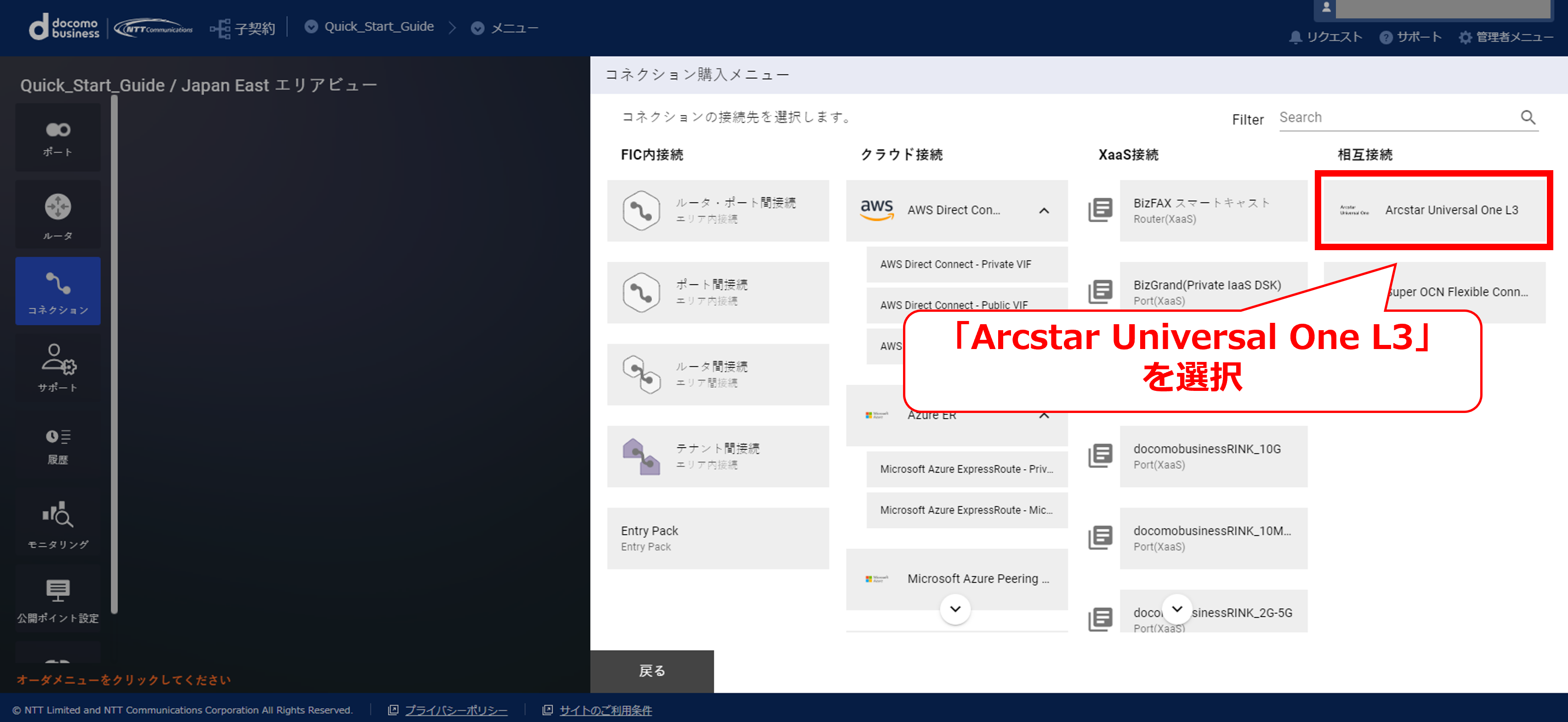Click the document icon beside BizFAX スマートキャスト
1568x722 pixels.
(1101, 210)
